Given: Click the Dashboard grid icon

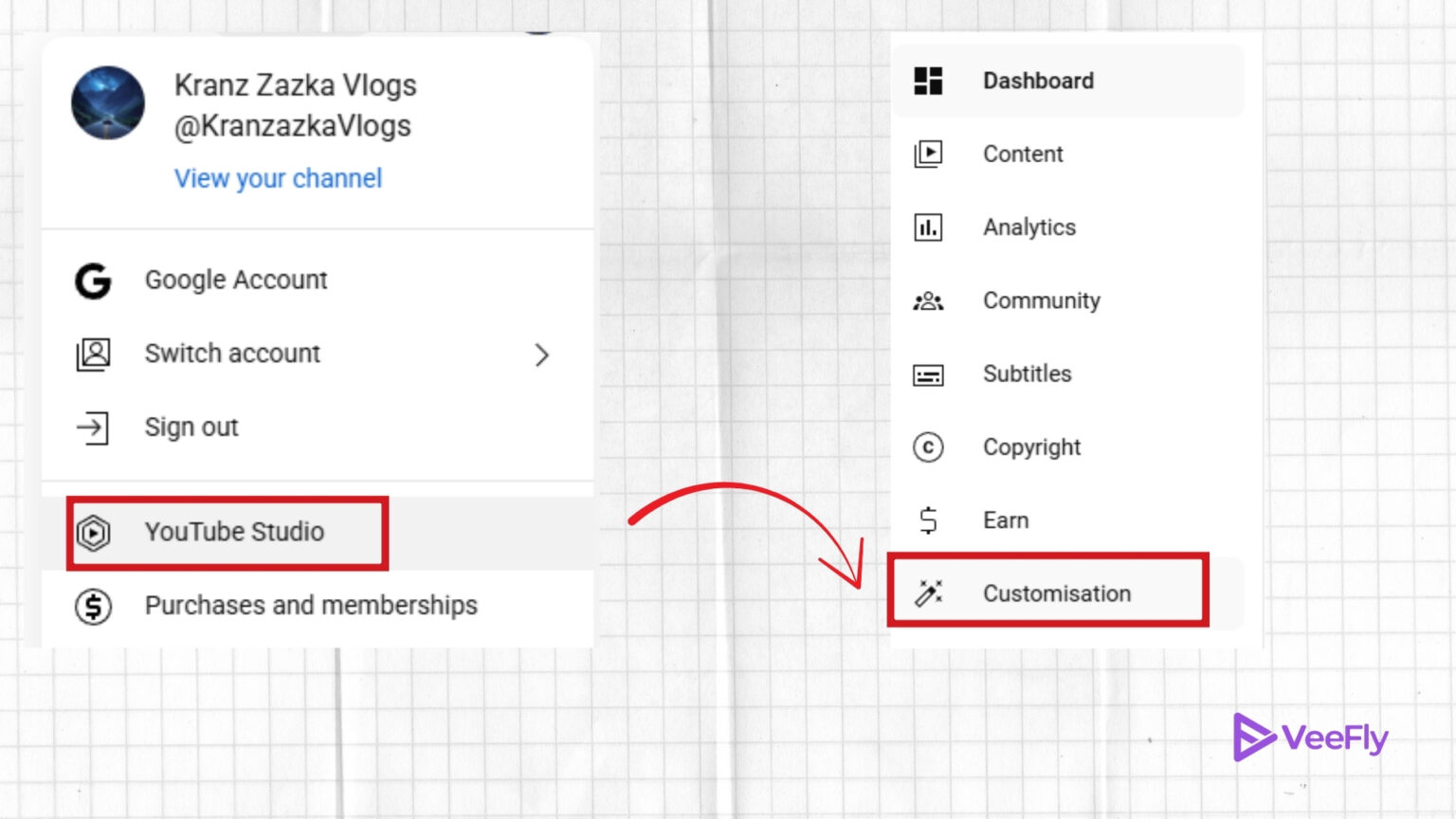Looking at the screenshot, I should tap(927, 81).
